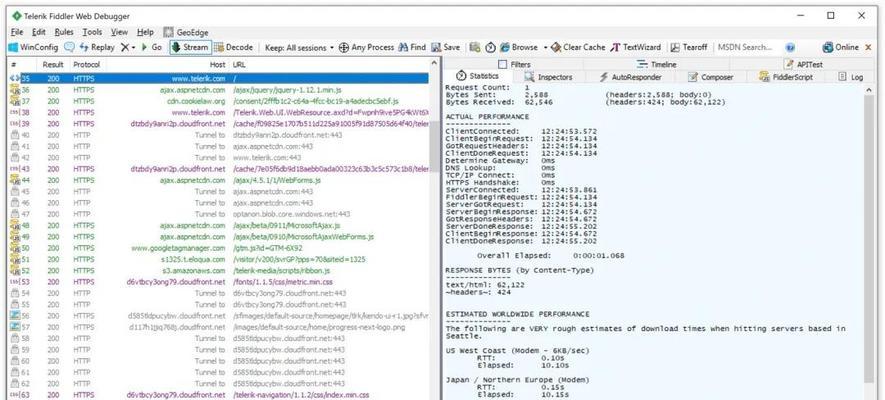This screenshot has height=400, width=885.
Task: Select session 47 optanon.blob.core.windows.net tunnel
Action: pyautogui.click(x=218, y=214)
